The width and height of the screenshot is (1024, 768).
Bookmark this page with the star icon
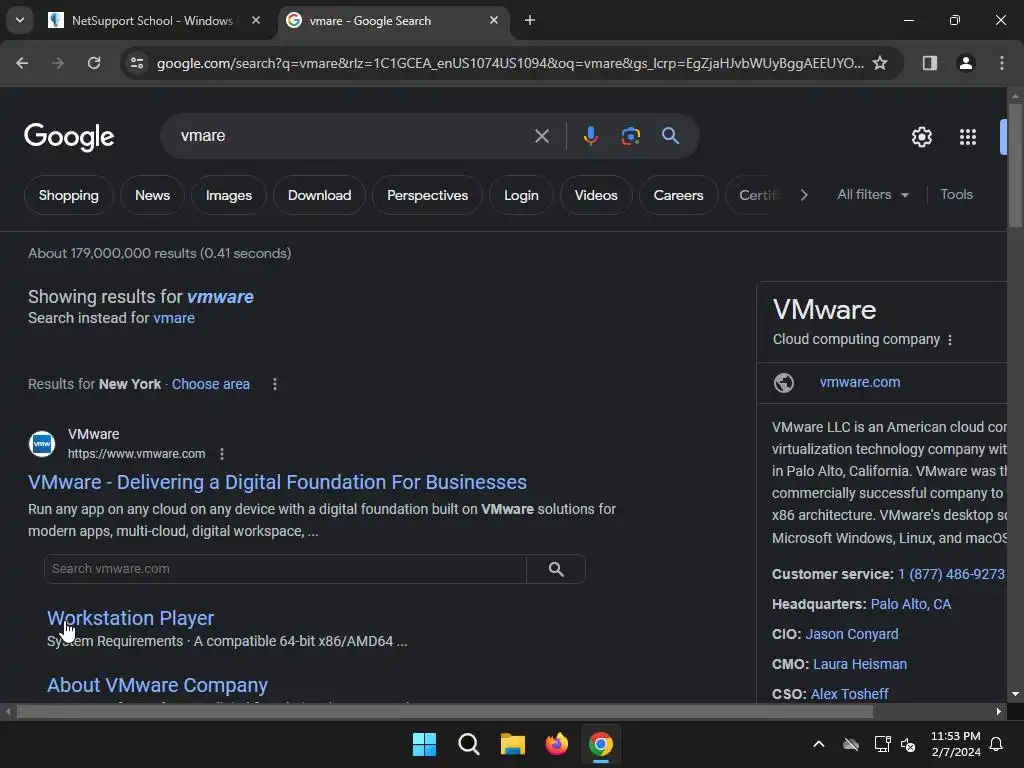coord(880,63)
